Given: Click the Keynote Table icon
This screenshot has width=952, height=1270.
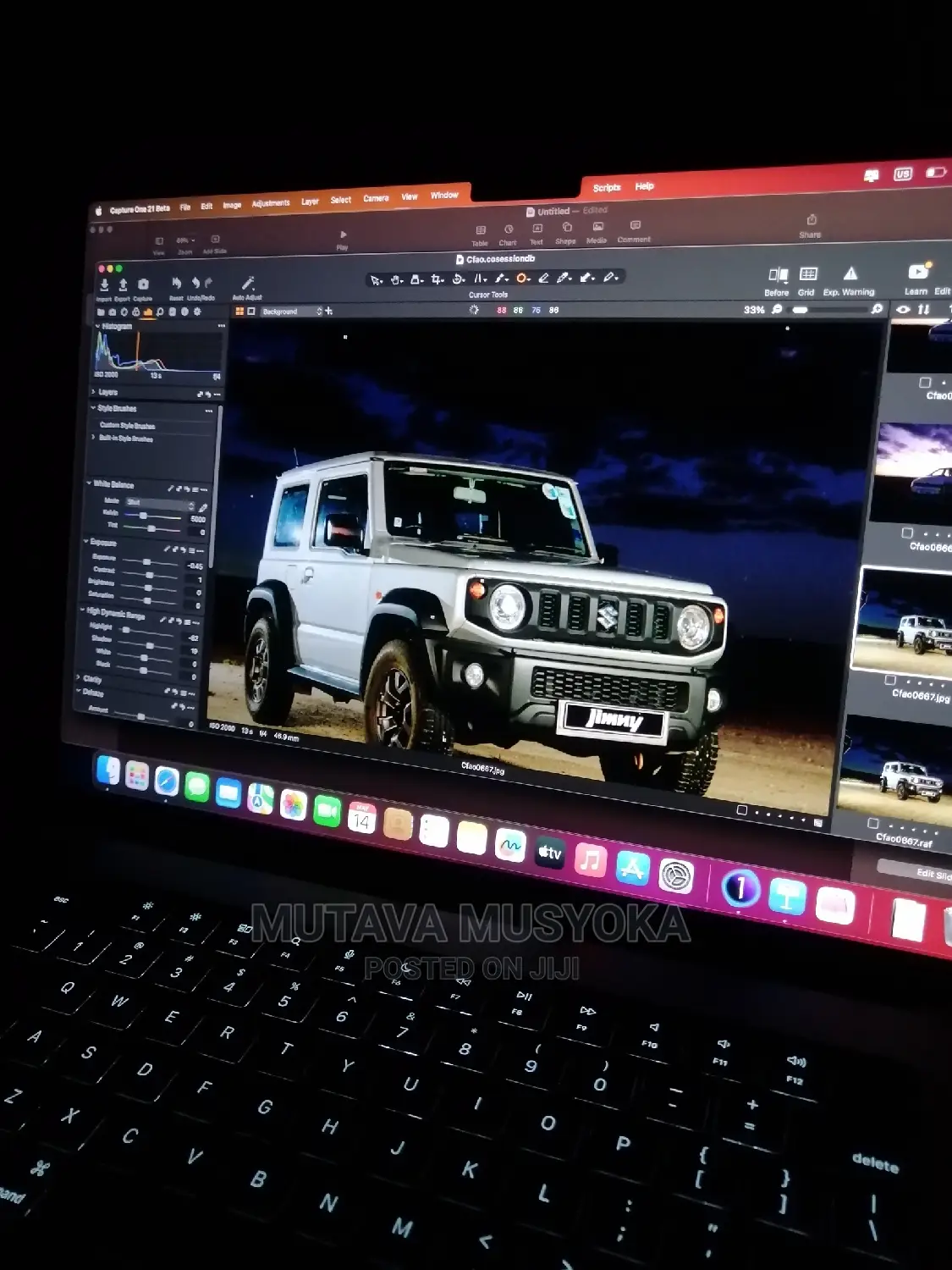Looking at the screenshot, I should (481, 230).
